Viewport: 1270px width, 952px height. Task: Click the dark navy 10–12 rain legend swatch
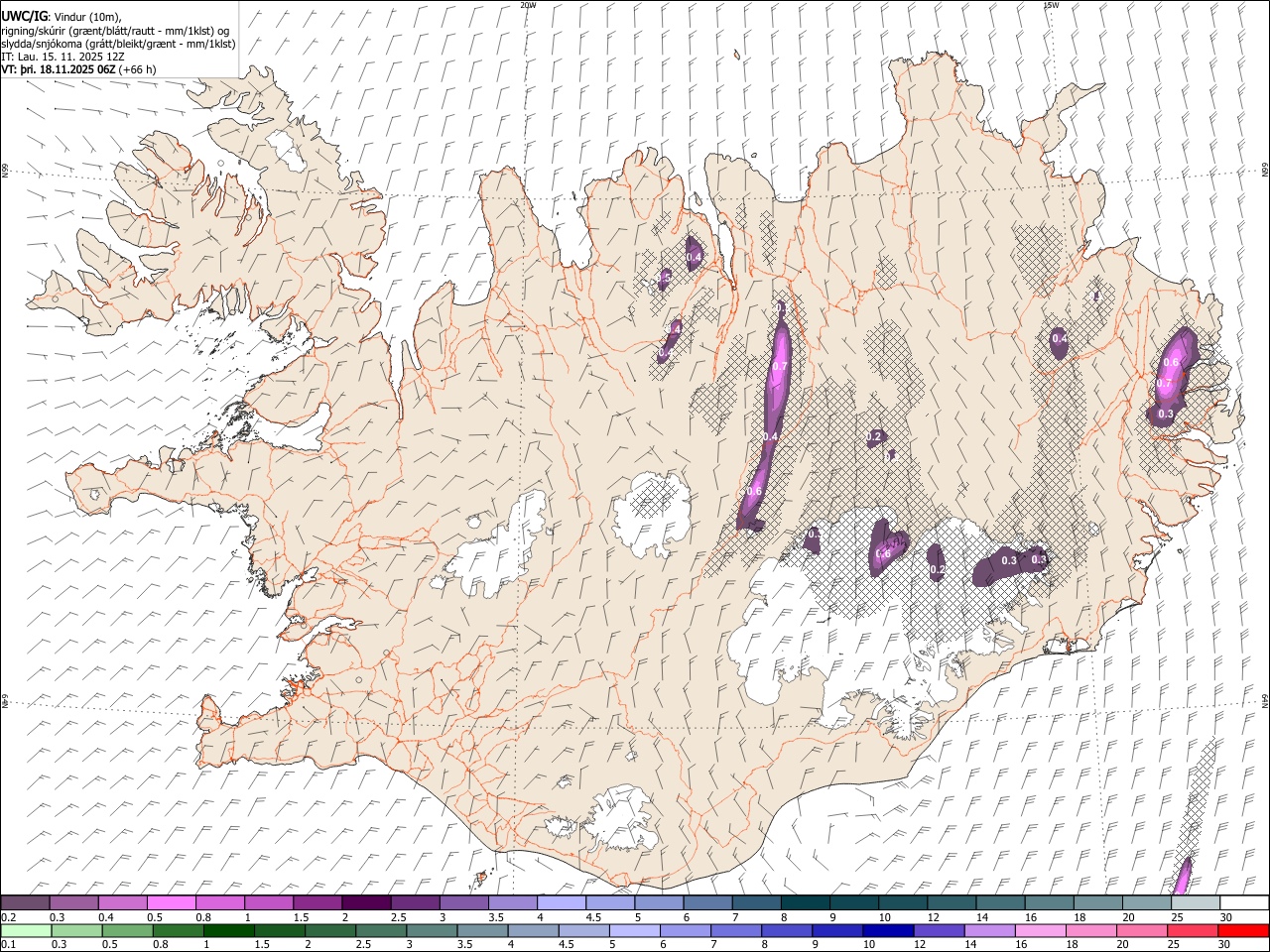(888, 930)
